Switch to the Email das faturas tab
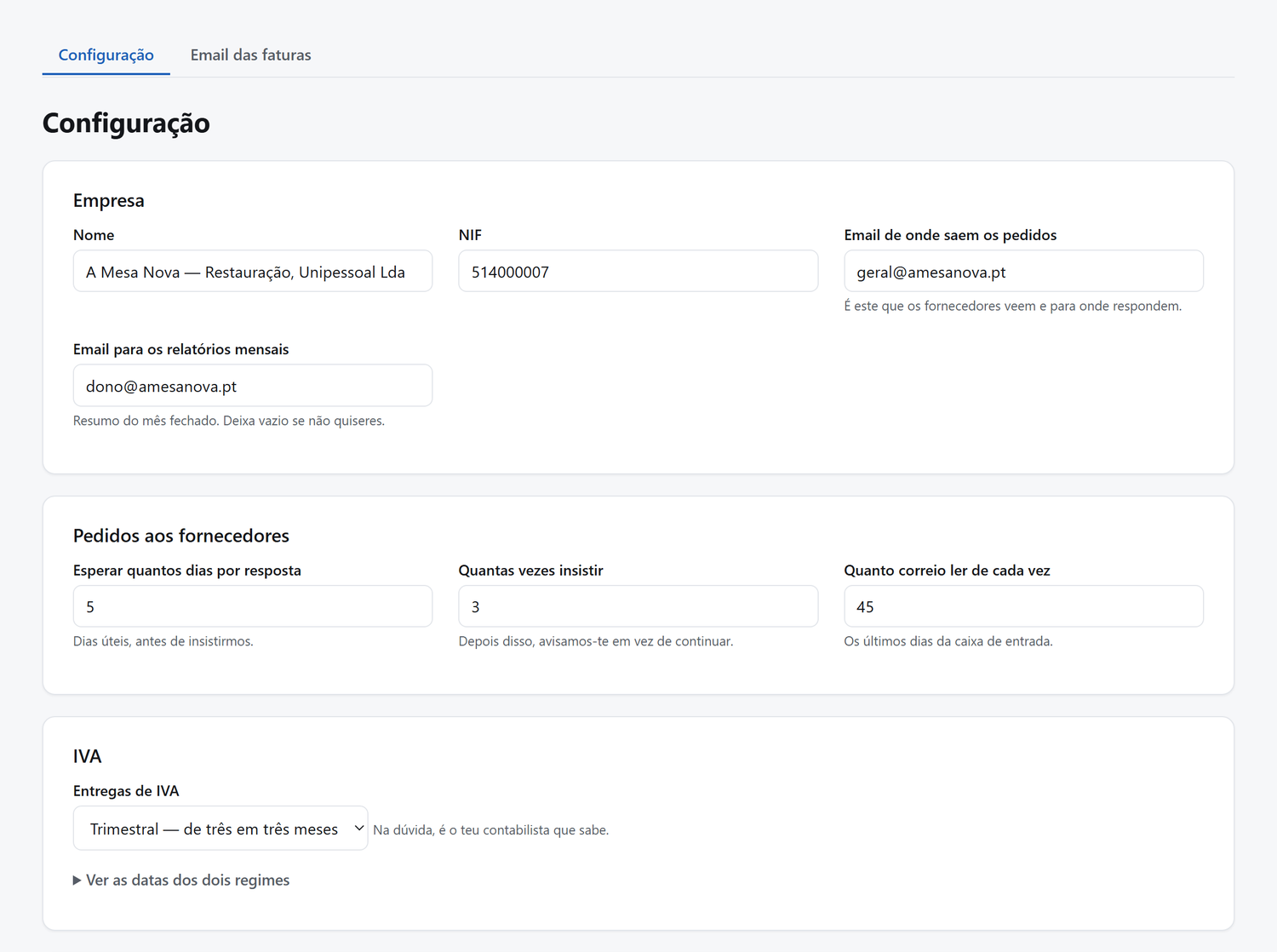1277x952 pixels. 250,54
